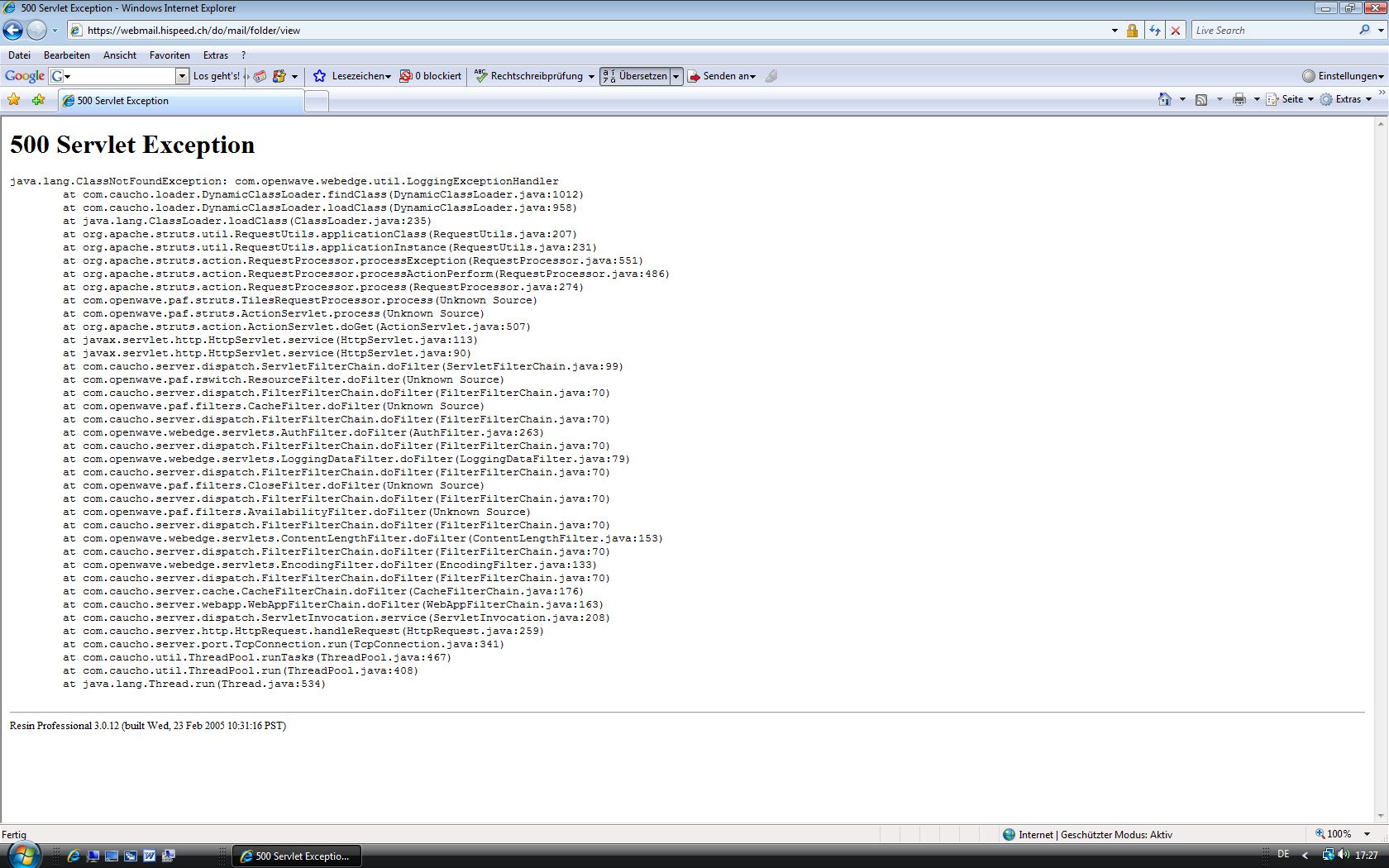Click the browser Back arrow button
Image resolution: width=1389 pixels, height=868 pixels.
point(13,31)
